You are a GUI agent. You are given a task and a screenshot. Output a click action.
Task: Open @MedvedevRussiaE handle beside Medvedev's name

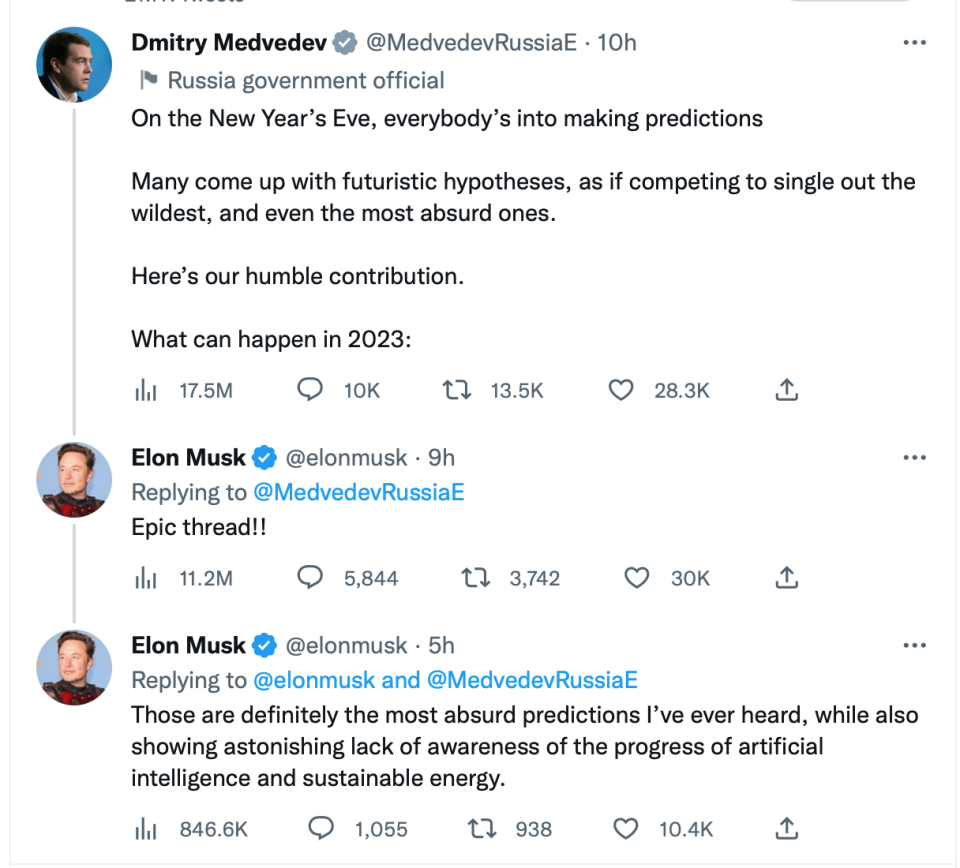pos(471,43)
